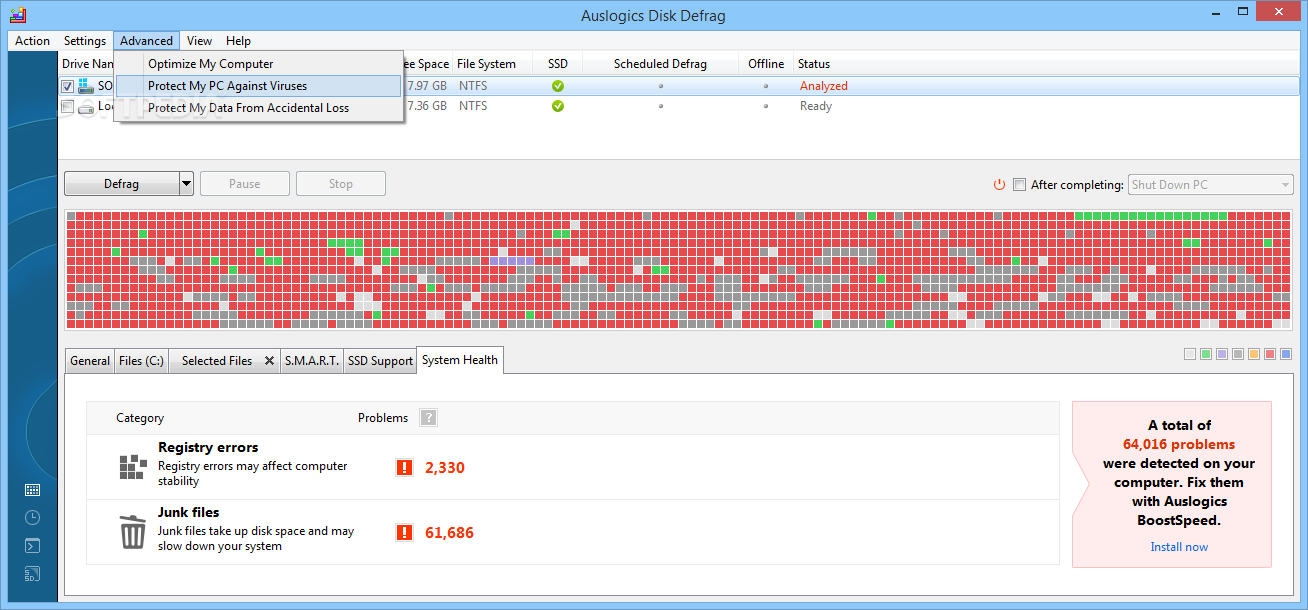Click the green legend swatch
The image size is (1308, 610).
pos(1206,354)
